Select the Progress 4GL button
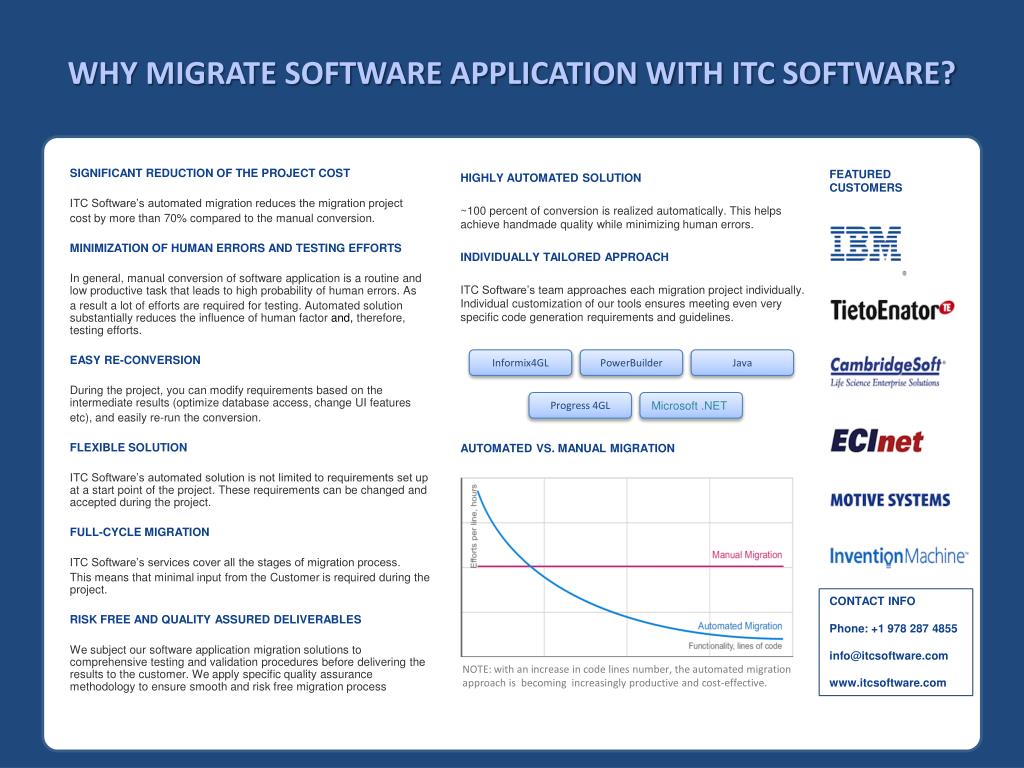 click(580, 406)
